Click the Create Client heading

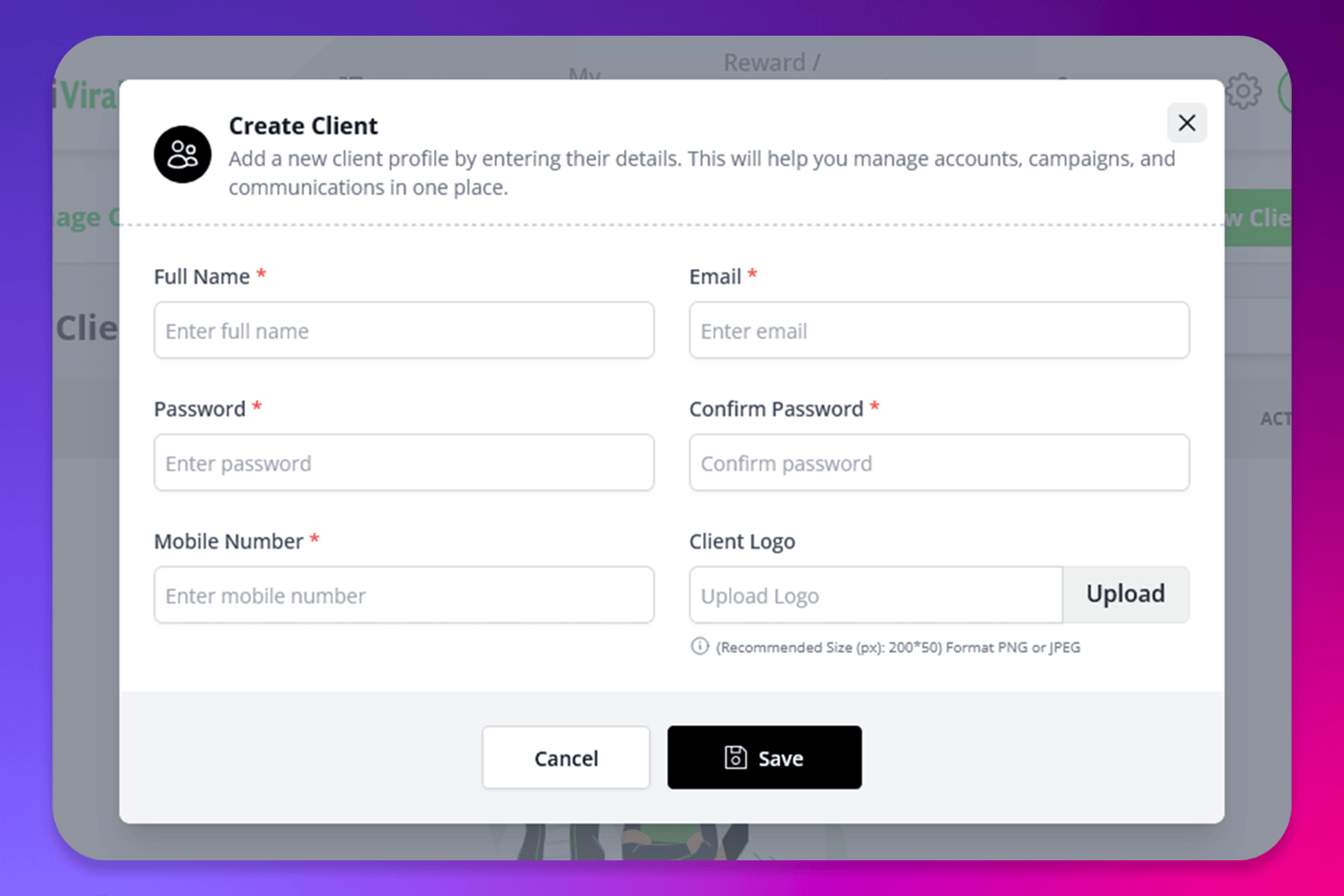pos(303,126)
